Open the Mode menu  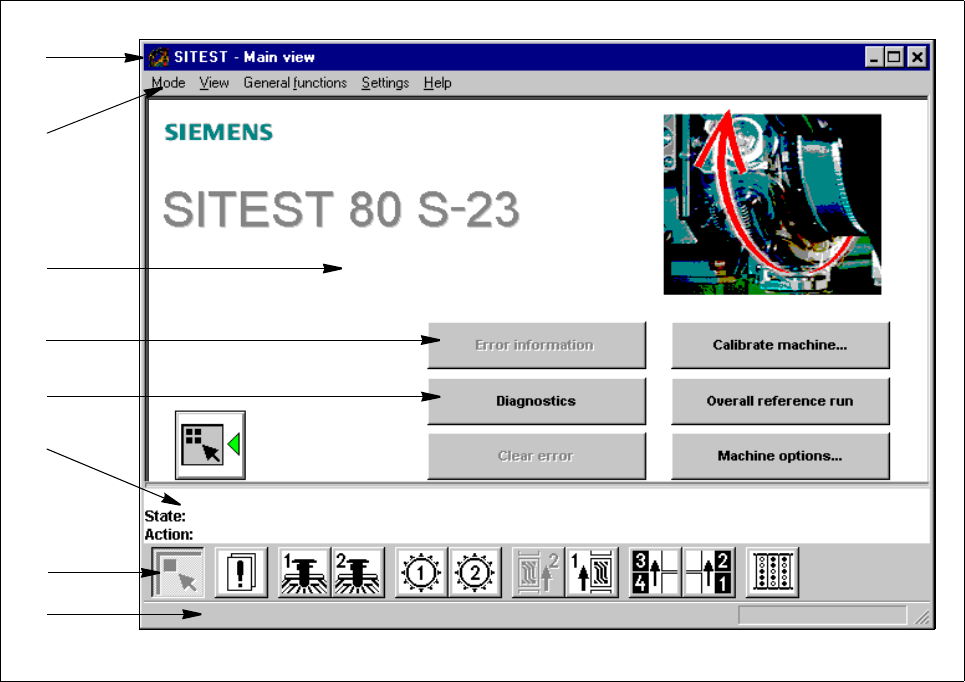[168, 82]
